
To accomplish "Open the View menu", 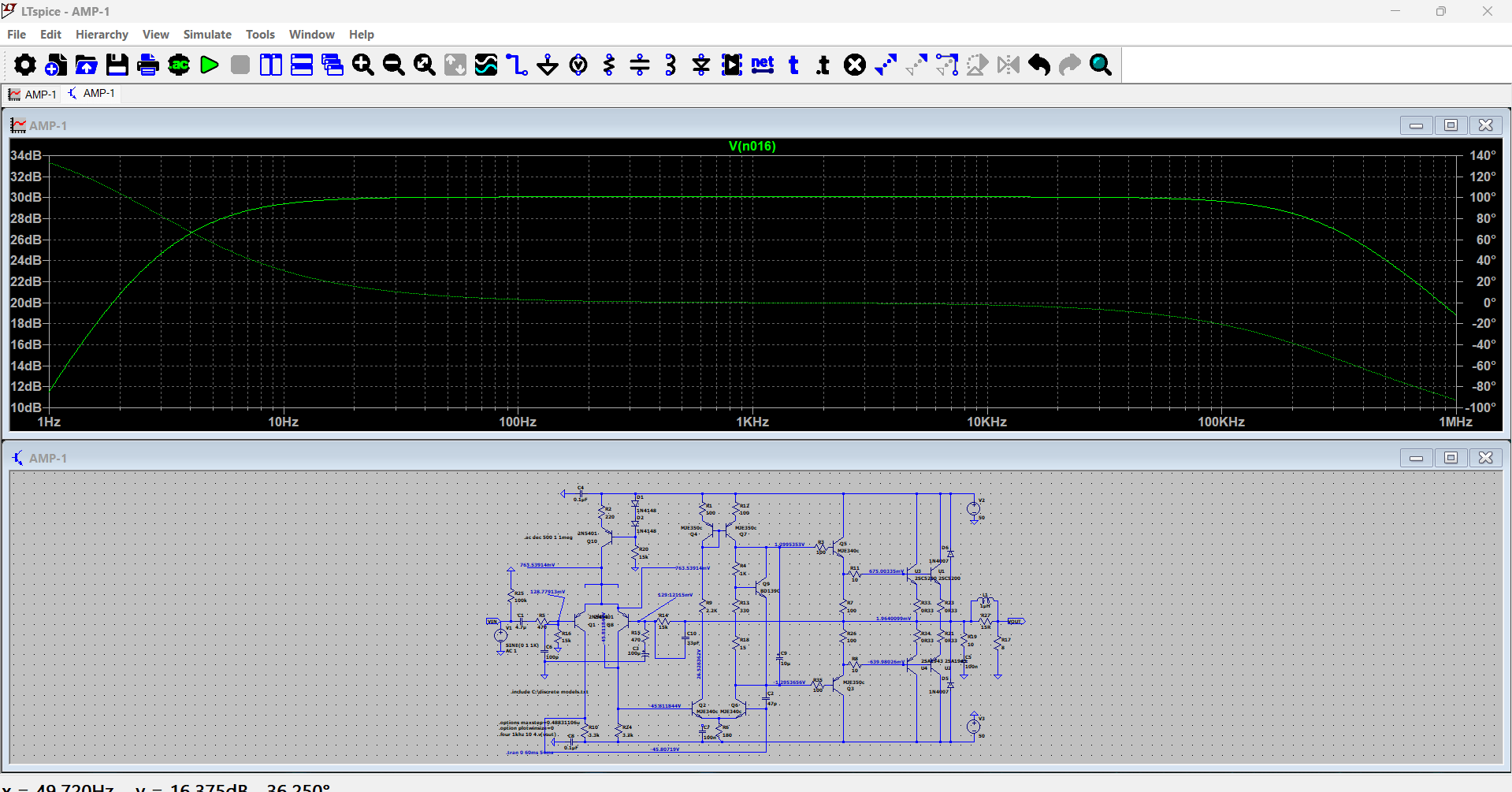I will point(155,35).
